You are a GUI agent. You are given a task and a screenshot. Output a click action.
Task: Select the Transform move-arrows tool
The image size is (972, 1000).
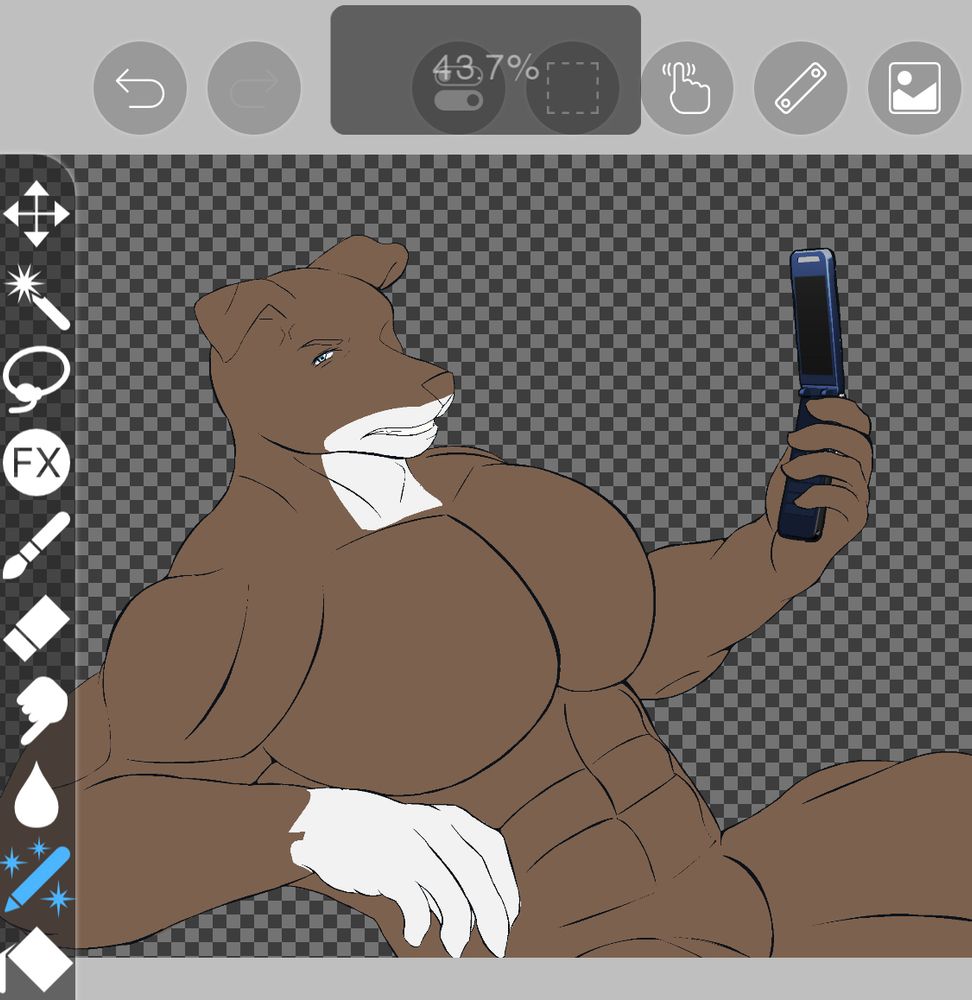[36, 214]
